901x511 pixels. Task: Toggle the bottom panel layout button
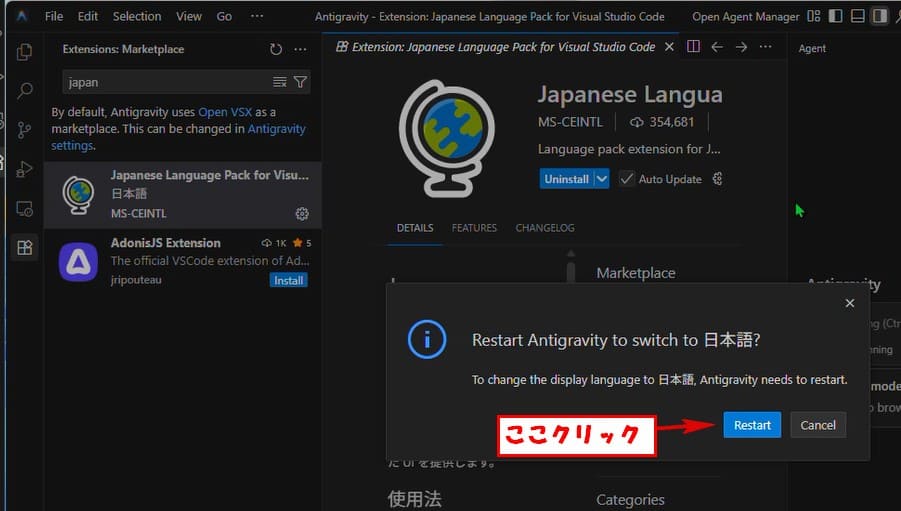point(858,16)
